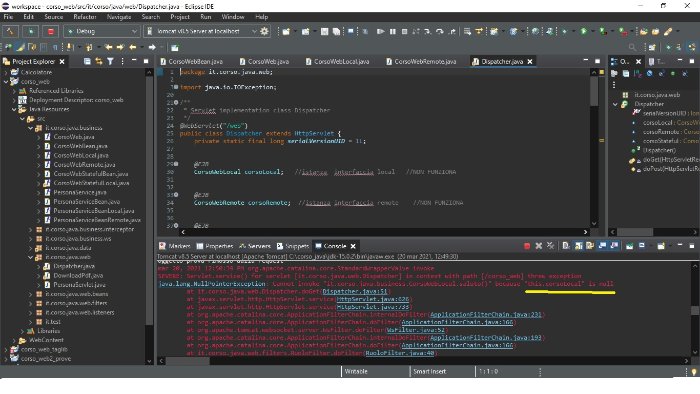Viewport: 700px width, 394px height.
Task: Click the Back navigation arrow in toolbar
Action: (133, 47)
